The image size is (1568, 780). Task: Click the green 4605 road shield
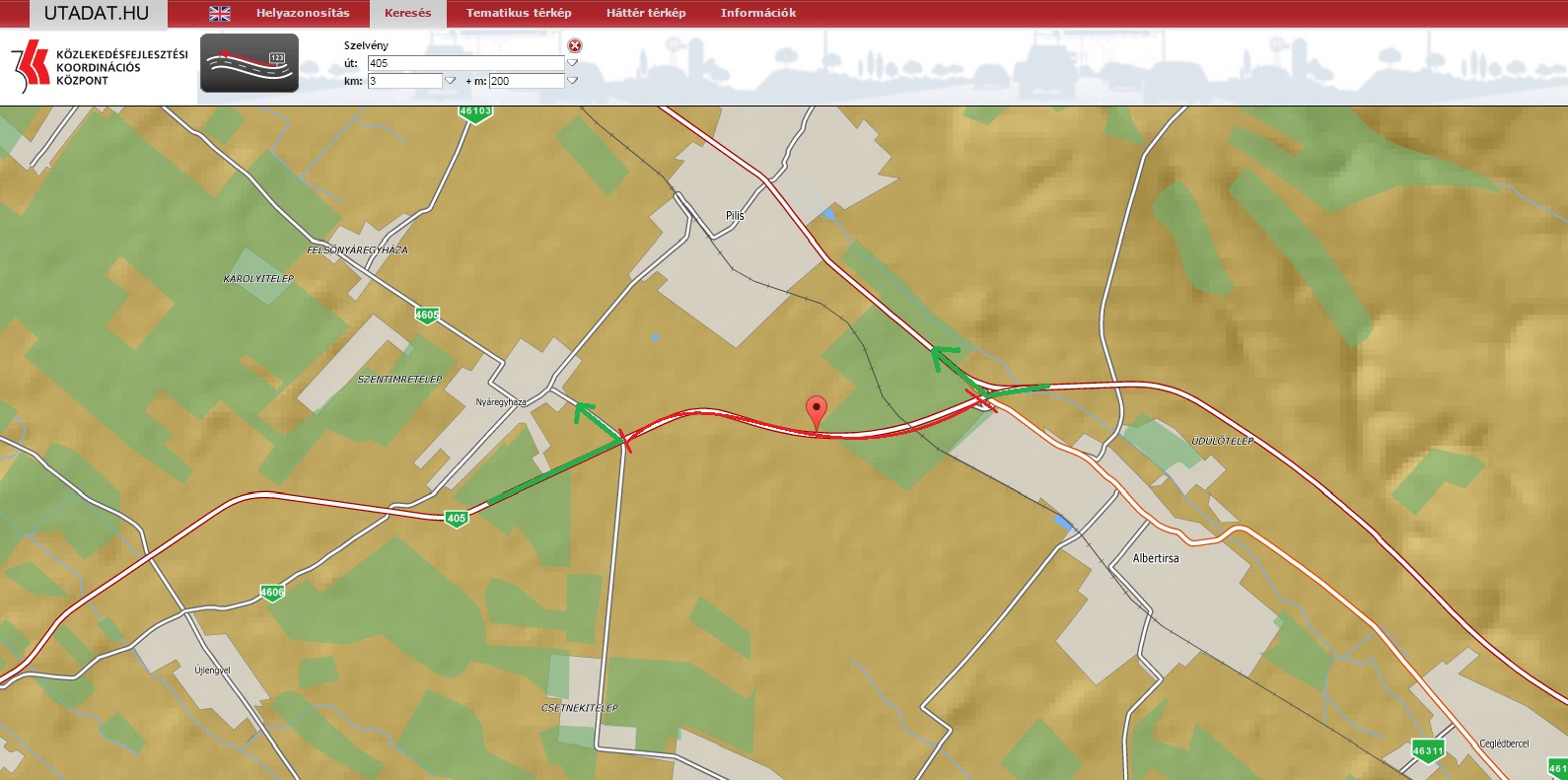[x=427, y=316]
